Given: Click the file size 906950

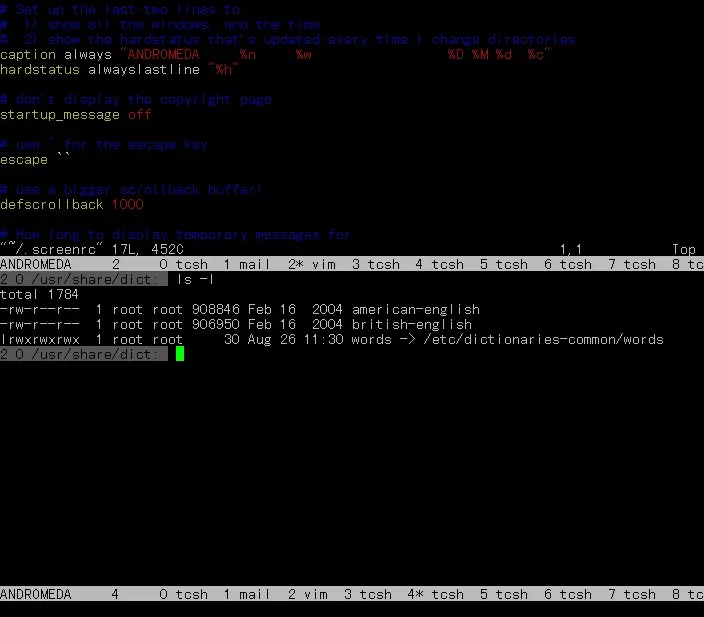Looking at the screenshot, I should pyautogui.click(x=216, y=324).
